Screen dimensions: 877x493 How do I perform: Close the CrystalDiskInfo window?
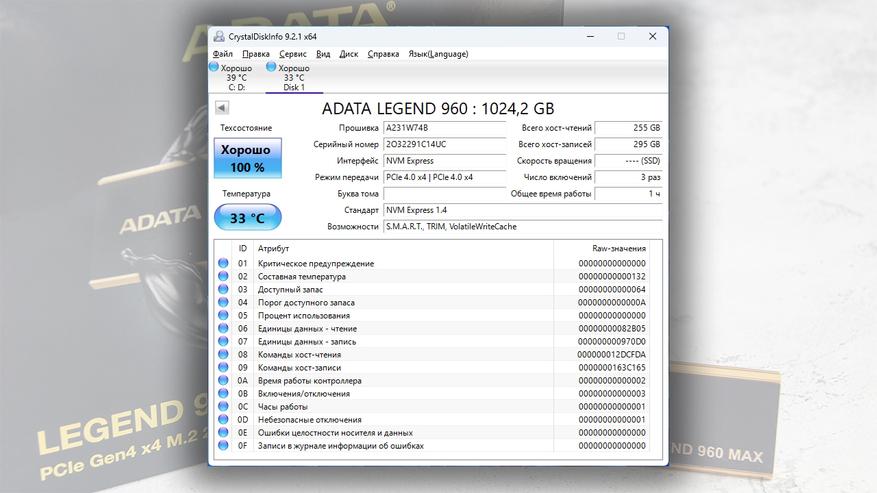point(652,36)
